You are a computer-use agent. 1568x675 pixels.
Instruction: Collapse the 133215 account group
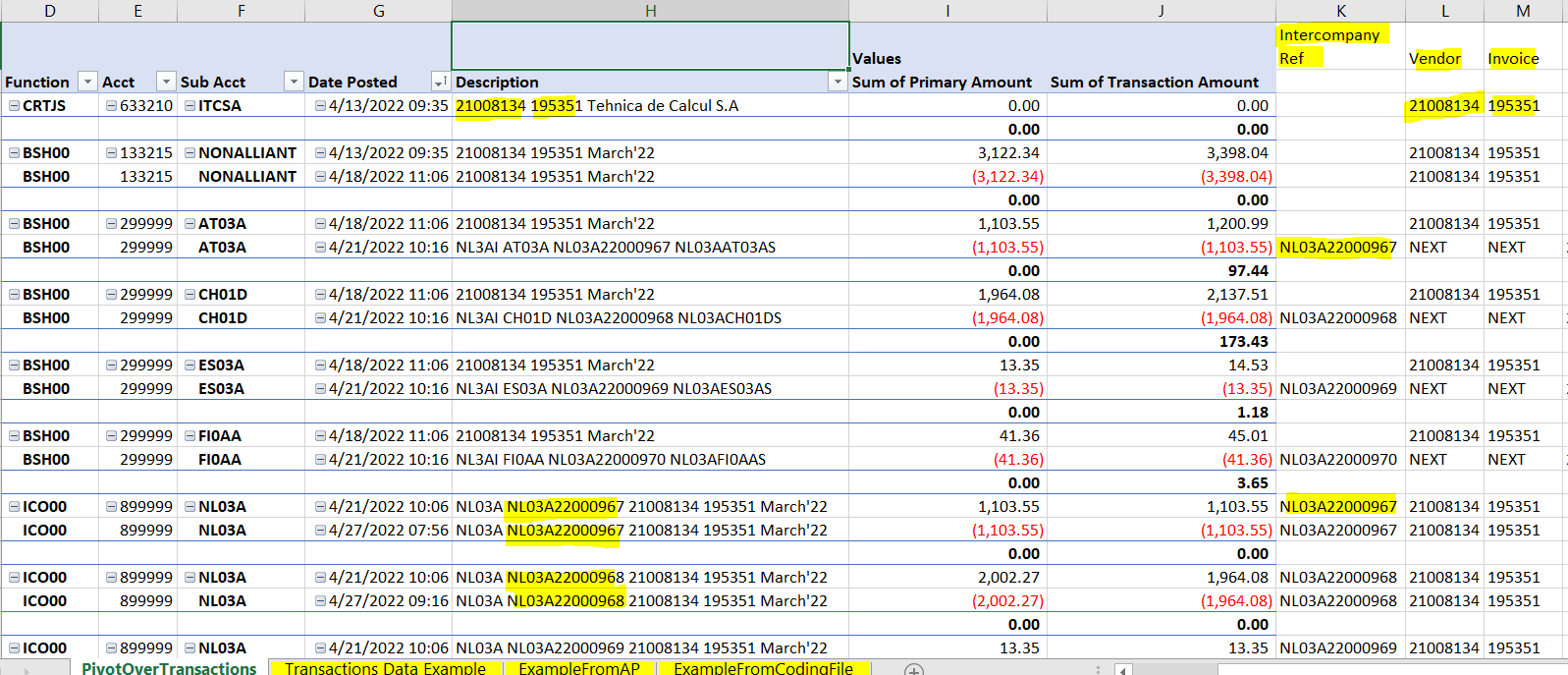pyautogui.click(x=112, y=153)
